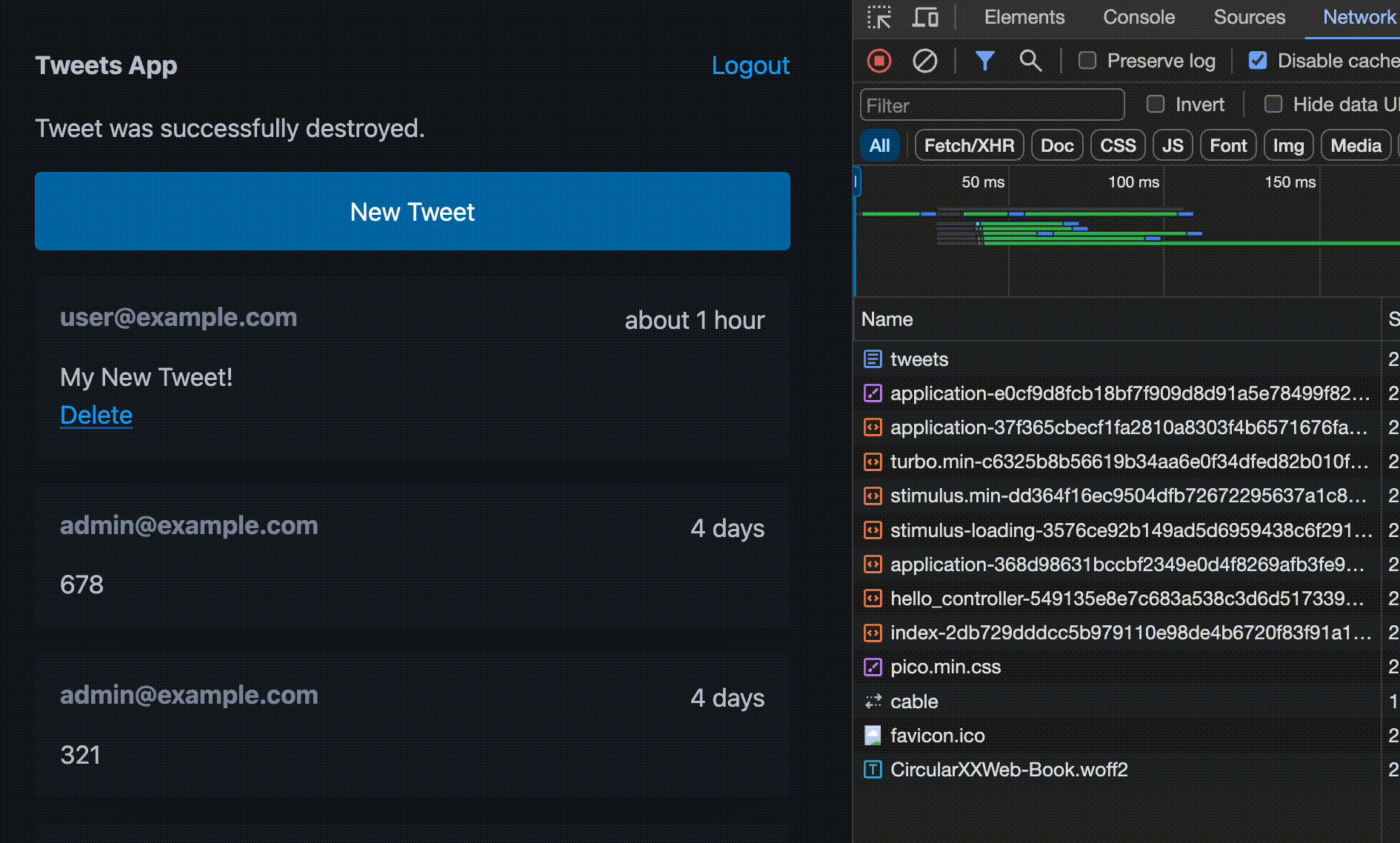
Task: Click the New Tweet button
Action: 413,211
